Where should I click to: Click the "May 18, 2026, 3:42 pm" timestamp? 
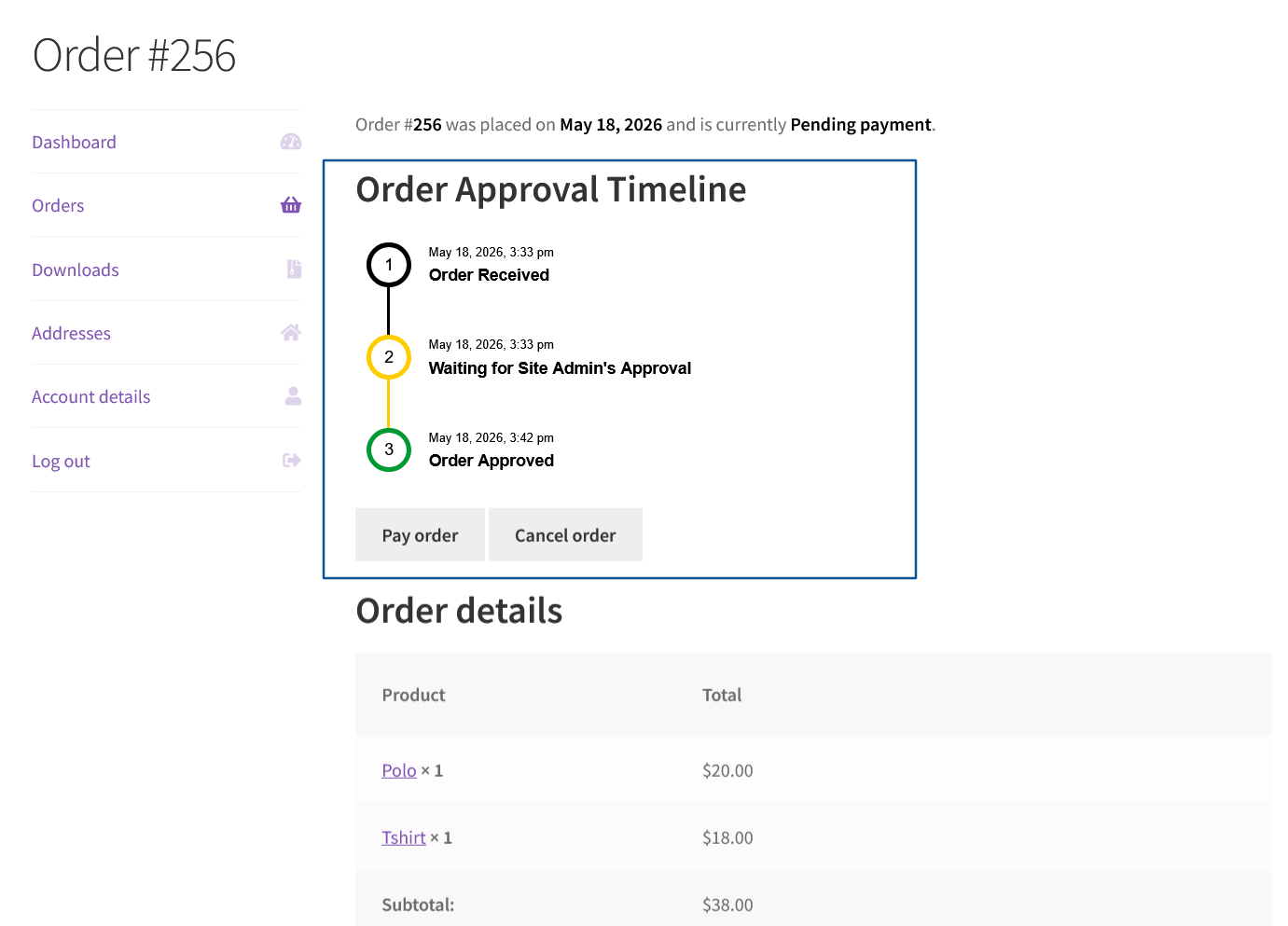pos(492,437)
